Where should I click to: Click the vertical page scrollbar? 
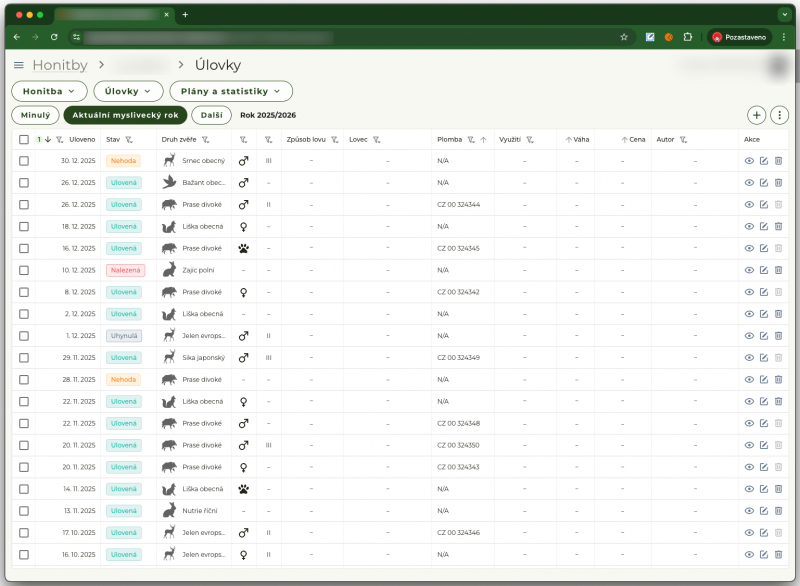[x=797, y=66]
